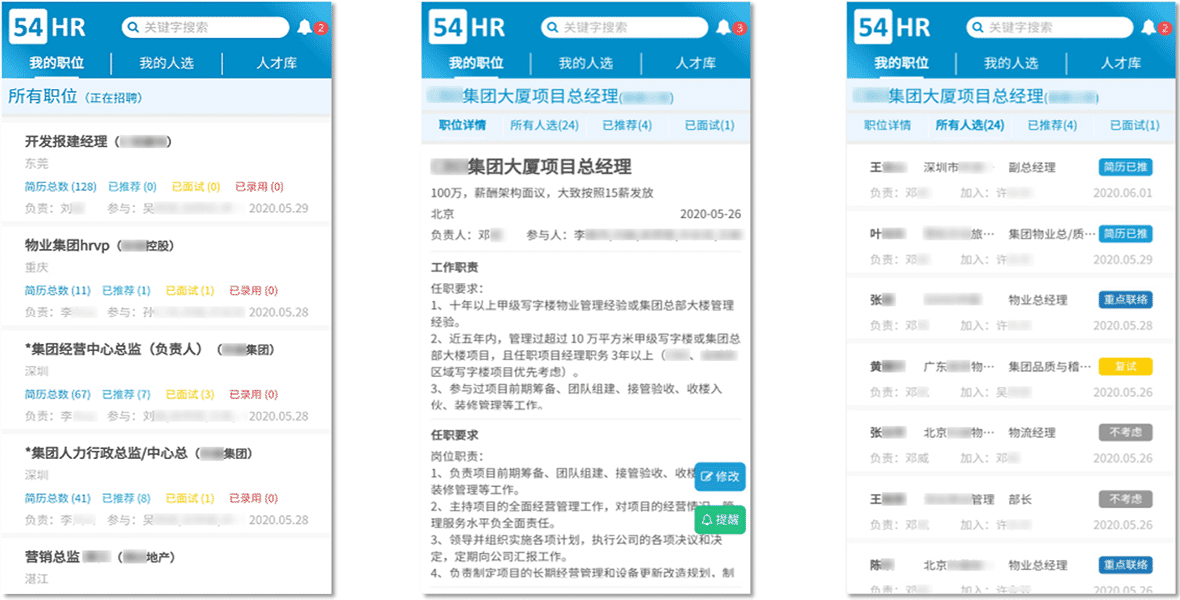Click 简历总数 (67) link

pos(58,394)
